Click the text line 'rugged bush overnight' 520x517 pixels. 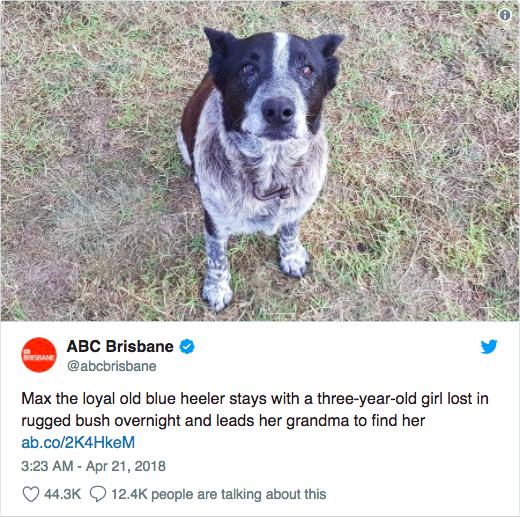point(101,421)
